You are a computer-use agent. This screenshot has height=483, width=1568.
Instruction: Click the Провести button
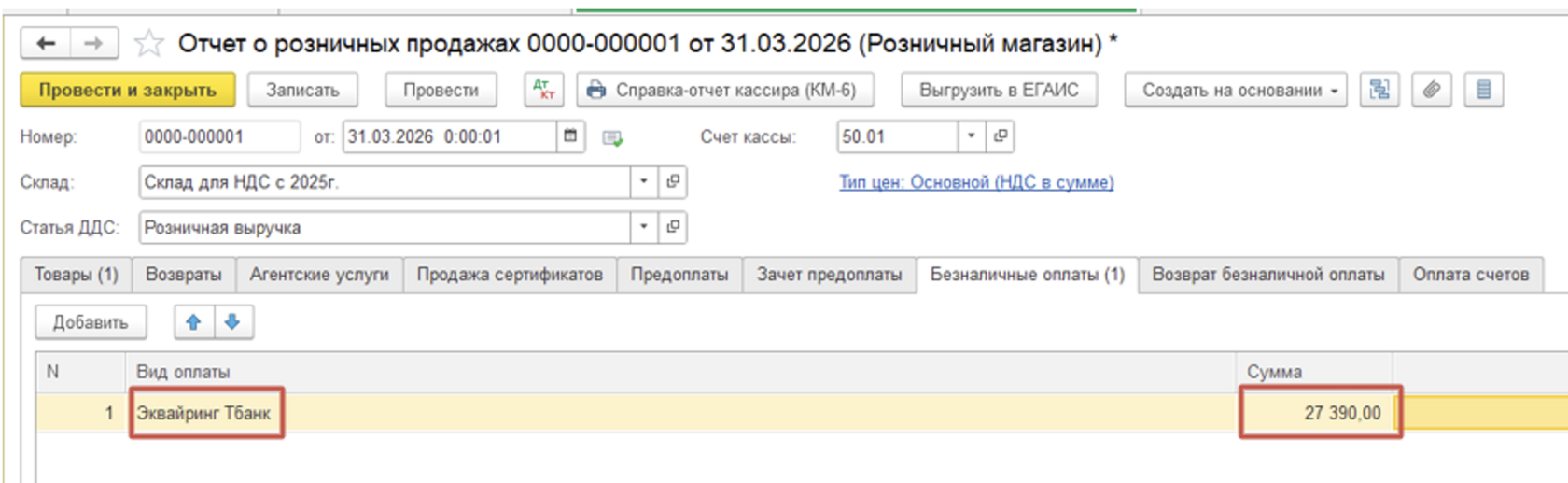[441, 90]
